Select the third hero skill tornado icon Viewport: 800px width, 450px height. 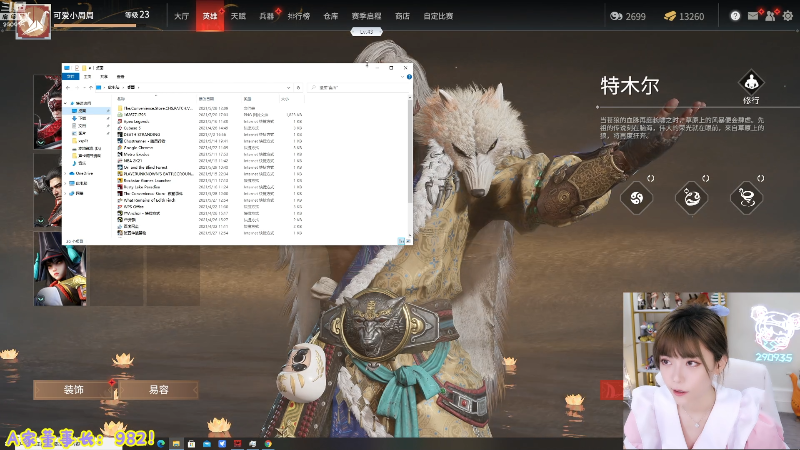click(x=746, y=197)
